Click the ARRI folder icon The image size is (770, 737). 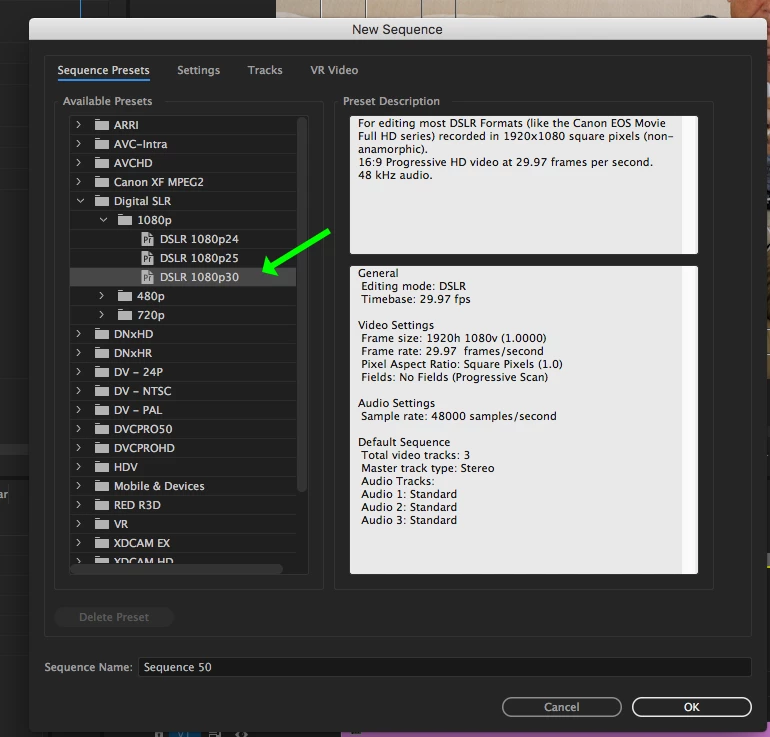click(102, 125)
